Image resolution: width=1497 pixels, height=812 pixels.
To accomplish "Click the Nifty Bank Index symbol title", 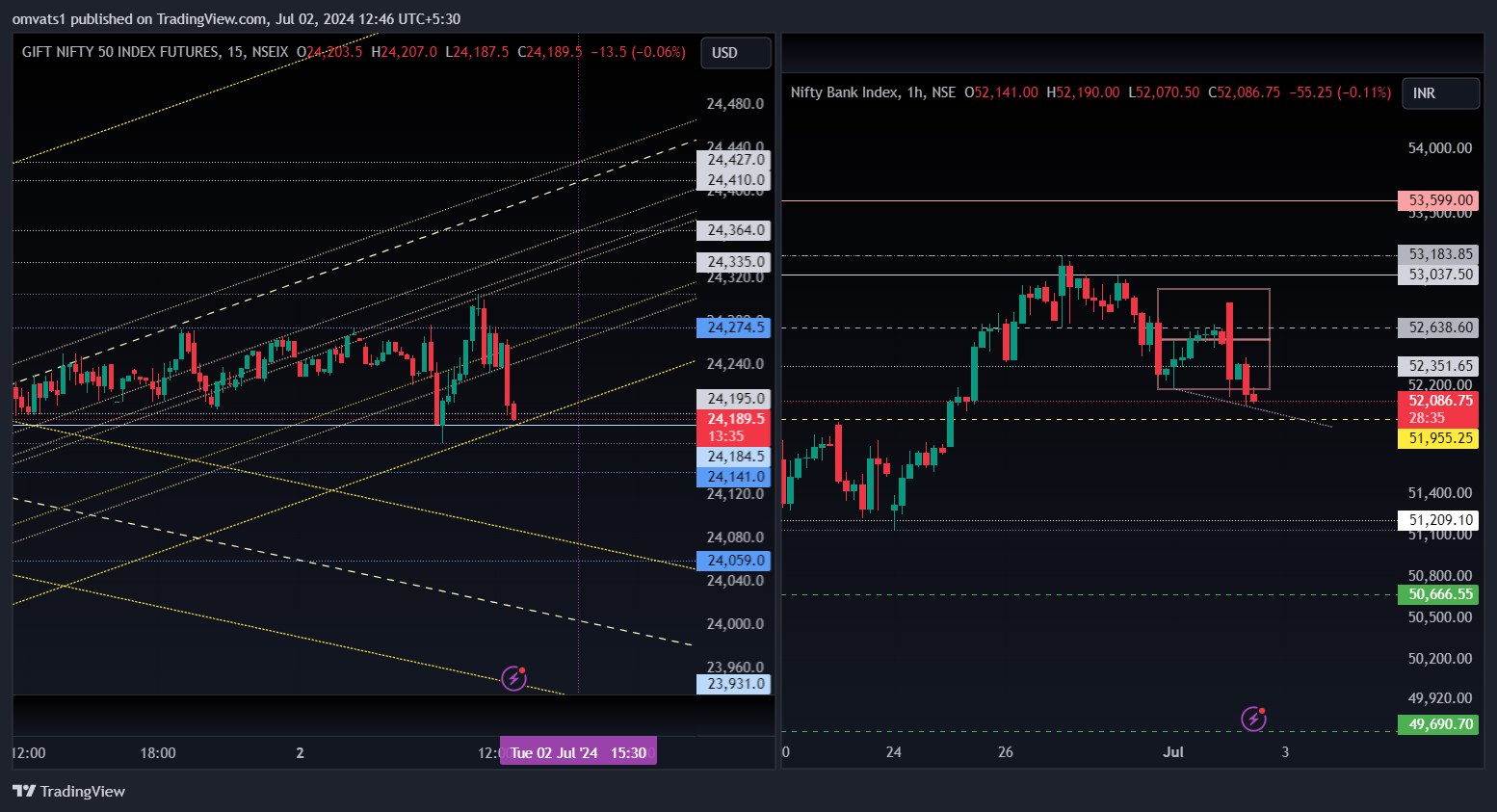I will pos(844,92).
